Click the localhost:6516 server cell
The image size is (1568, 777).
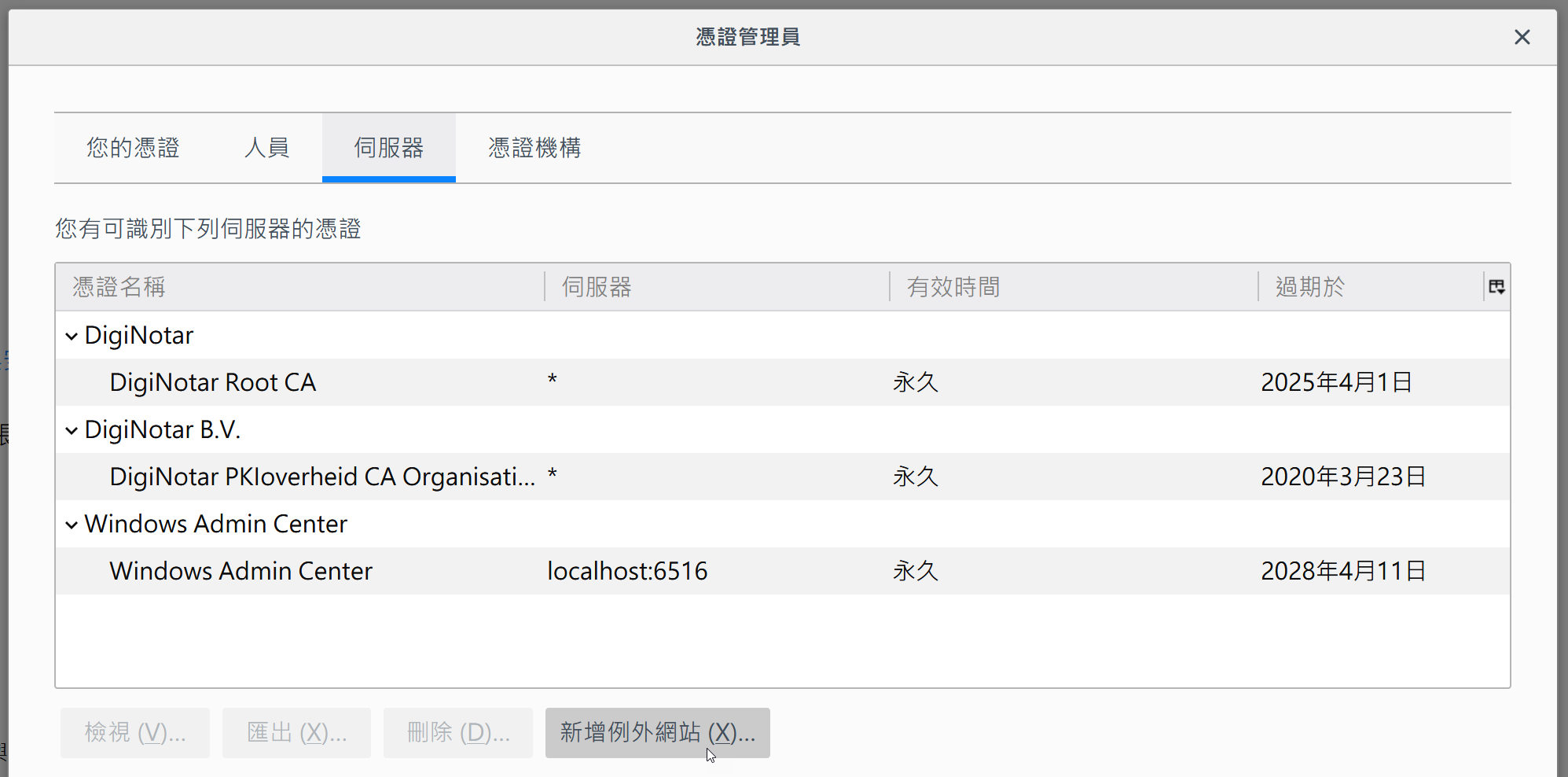627,571
